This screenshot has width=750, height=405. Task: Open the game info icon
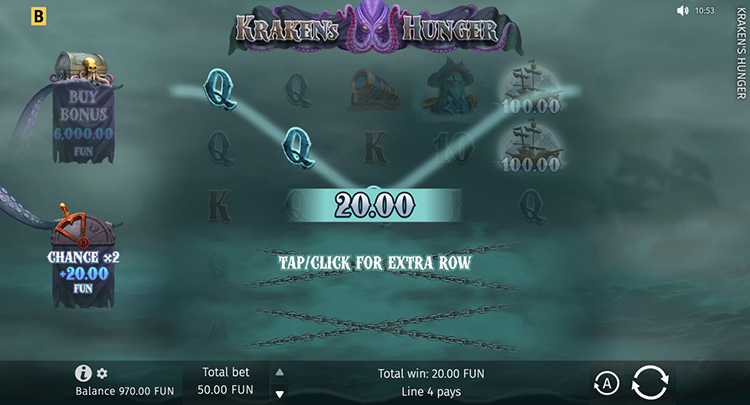click(x=83, y=373)
